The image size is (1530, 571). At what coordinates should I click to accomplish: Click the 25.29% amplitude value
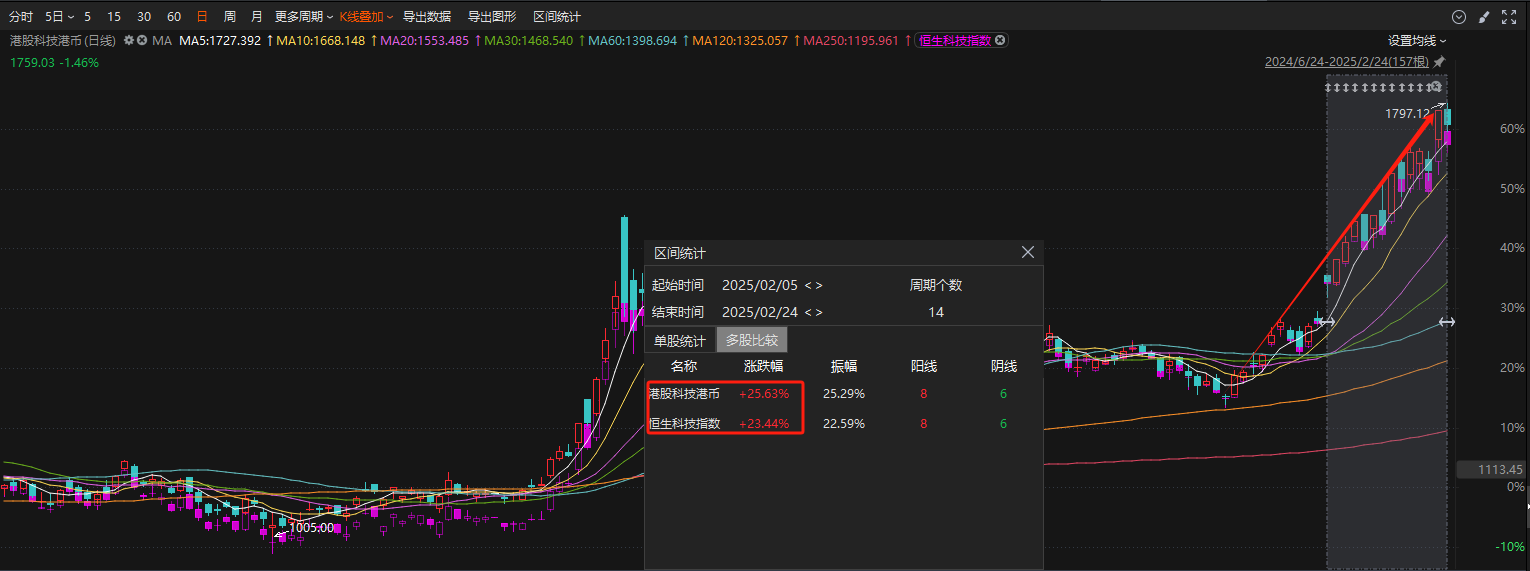[844, 394]
